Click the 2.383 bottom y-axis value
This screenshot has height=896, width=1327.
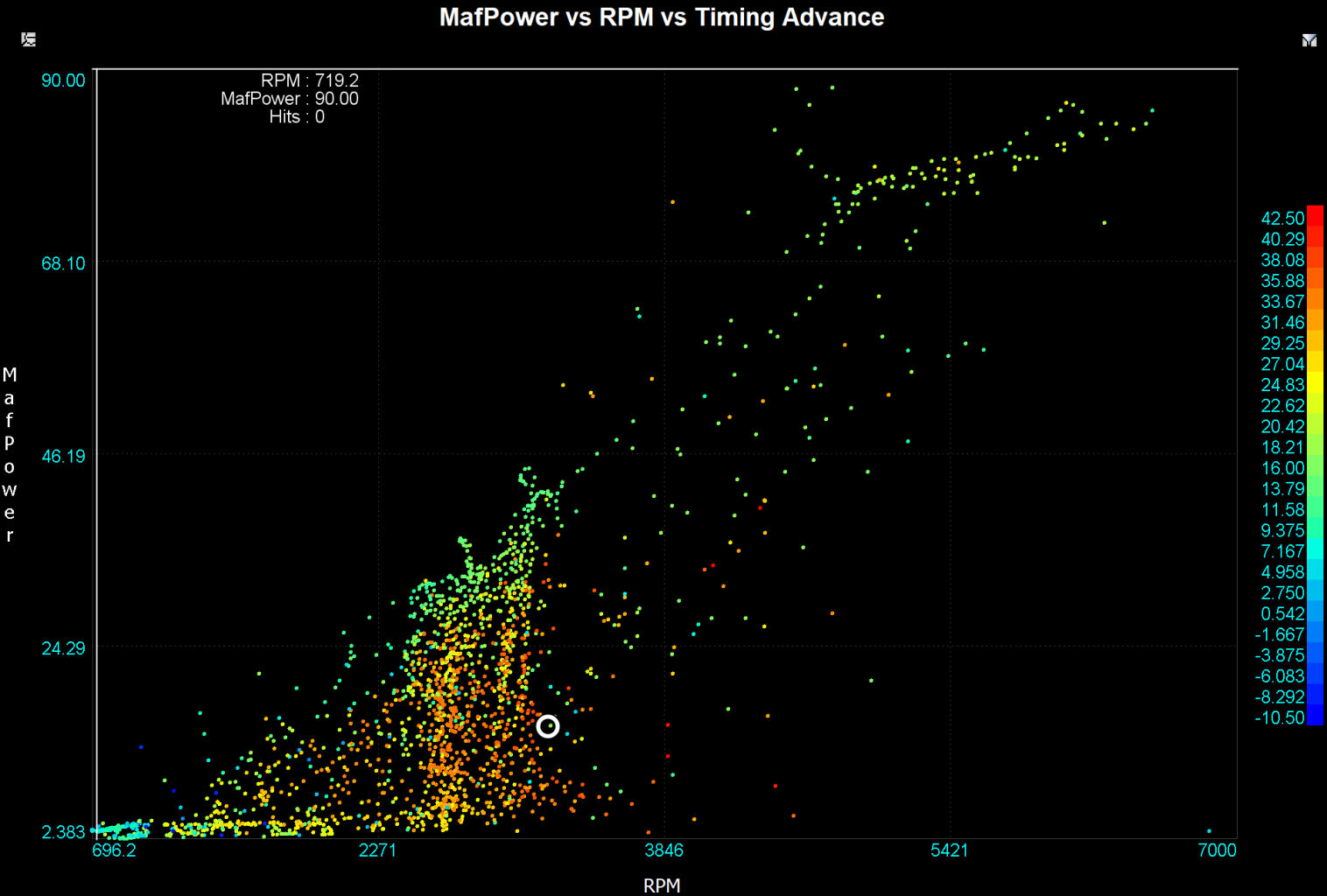tap(64, 831)
